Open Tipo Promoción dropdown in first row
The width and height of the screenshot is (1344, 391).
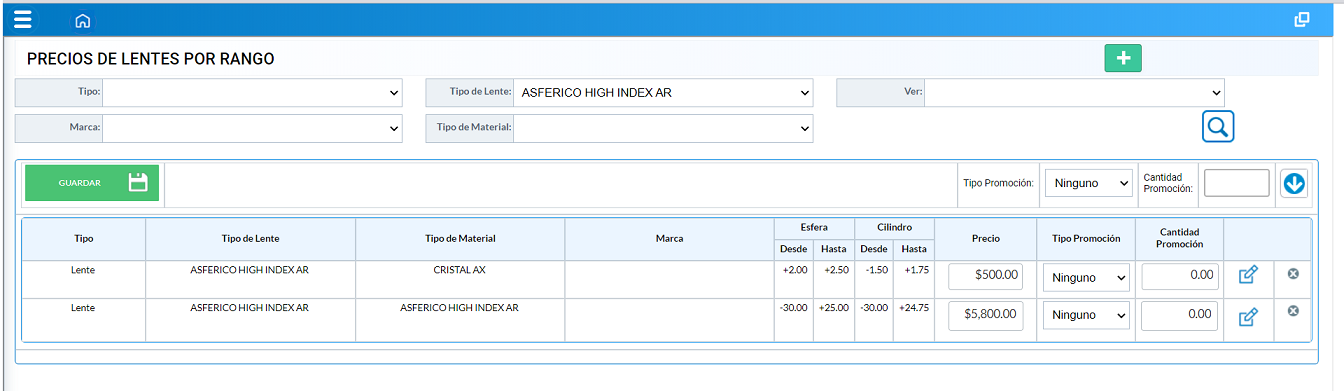tap(1086, 277)
